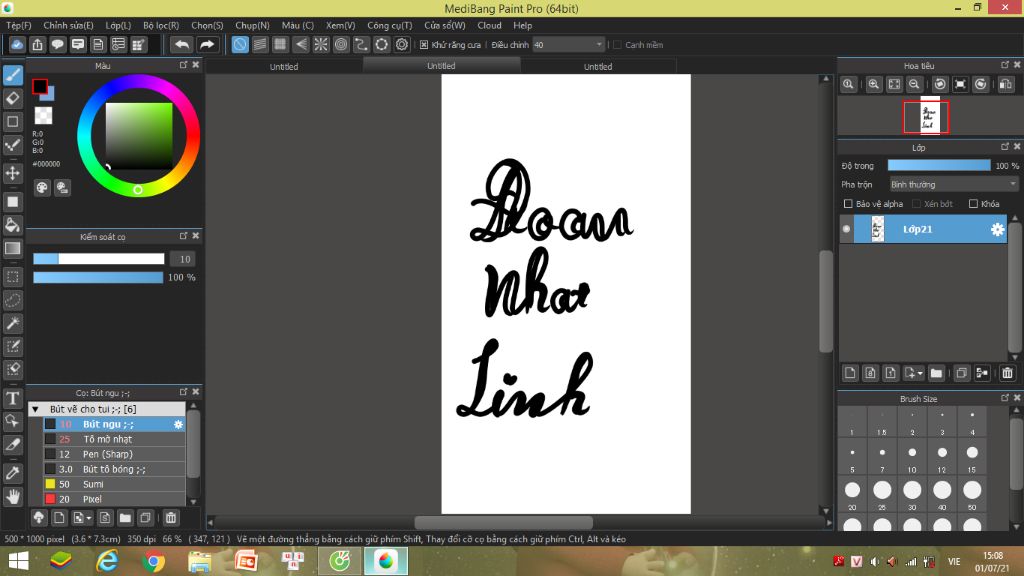Delete the selected brush with trash icon

point(170,518)
